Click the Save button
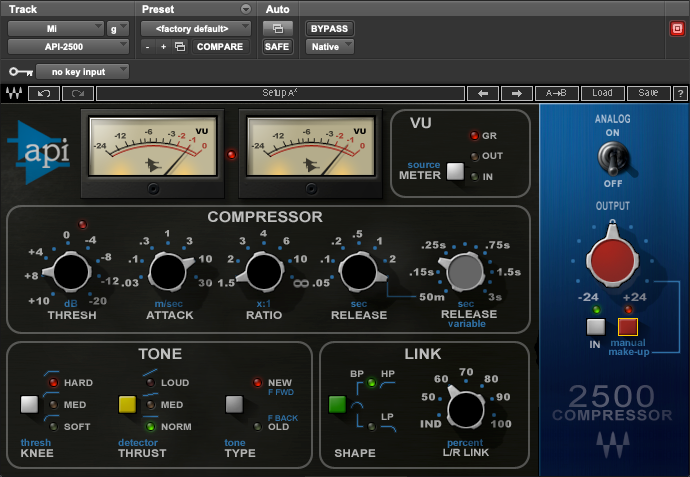The image size is (690, 477). click(x=648, y=93)
